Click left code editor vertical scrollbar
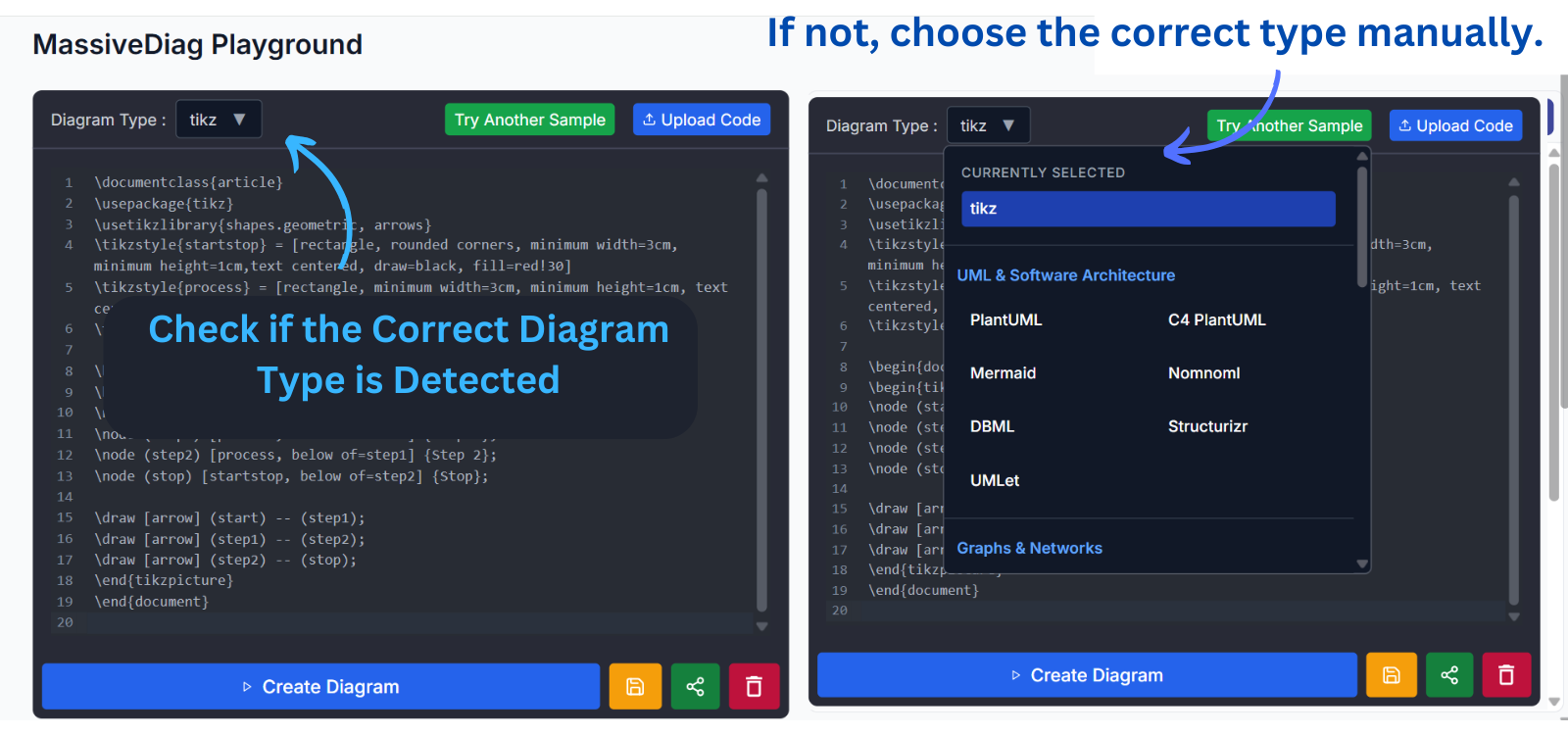1568x735 pixels. 761,400
